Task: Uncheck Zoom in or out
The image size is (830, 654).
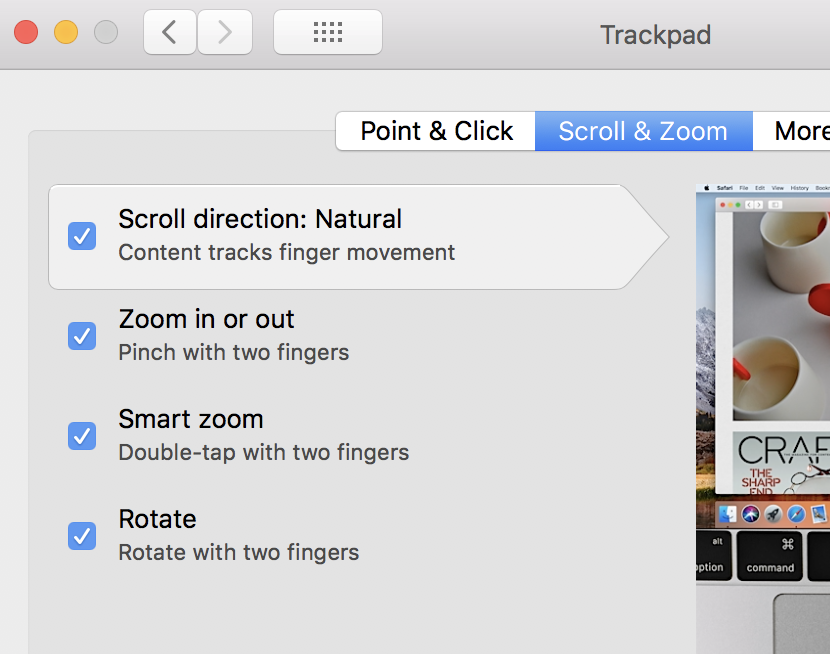Action: tap(82, 336)
